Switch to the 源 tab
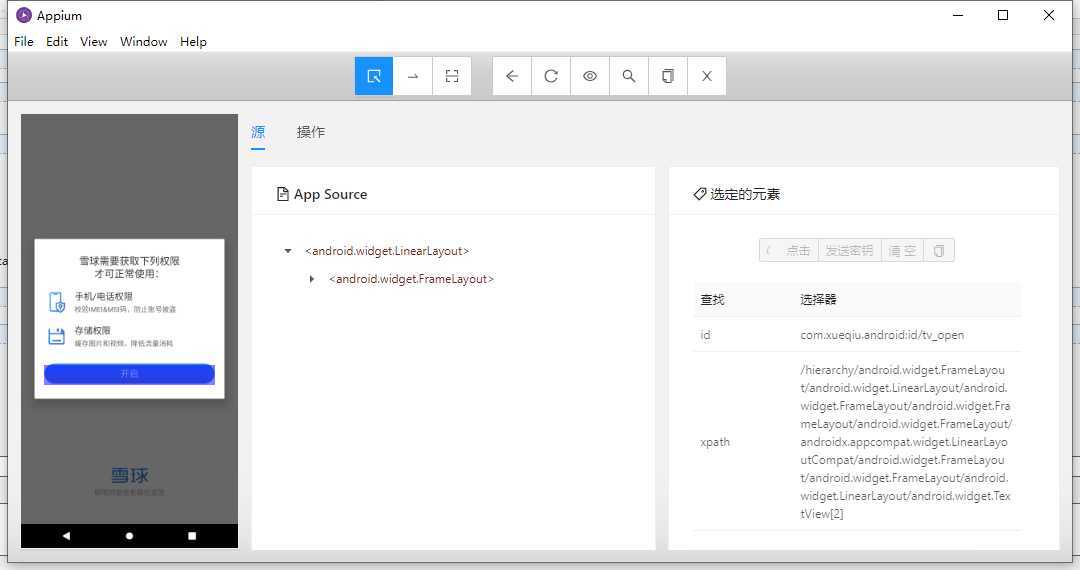The image size is (1080, 570). pos(258,131)
